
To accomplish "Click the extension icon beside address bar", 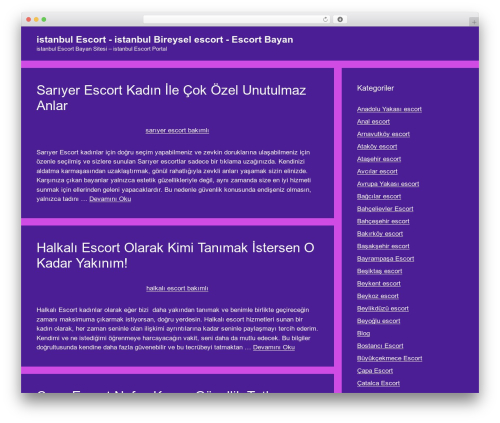I will 340,20.
